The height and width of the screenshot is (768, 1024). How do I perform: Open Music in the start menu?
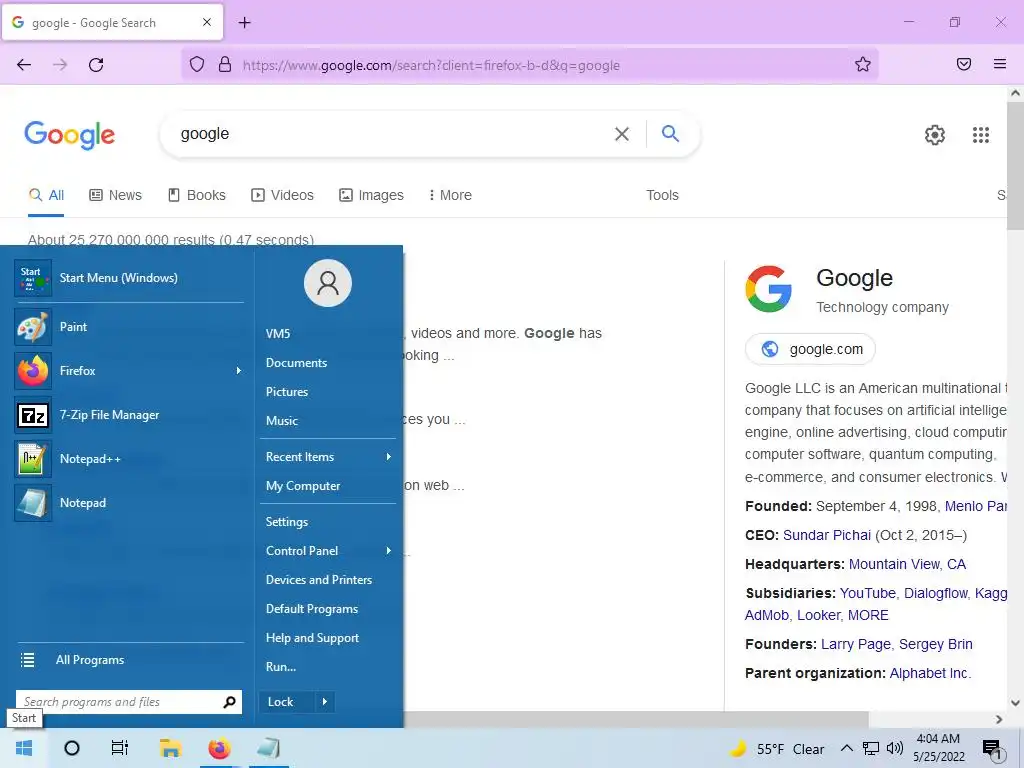281,421
